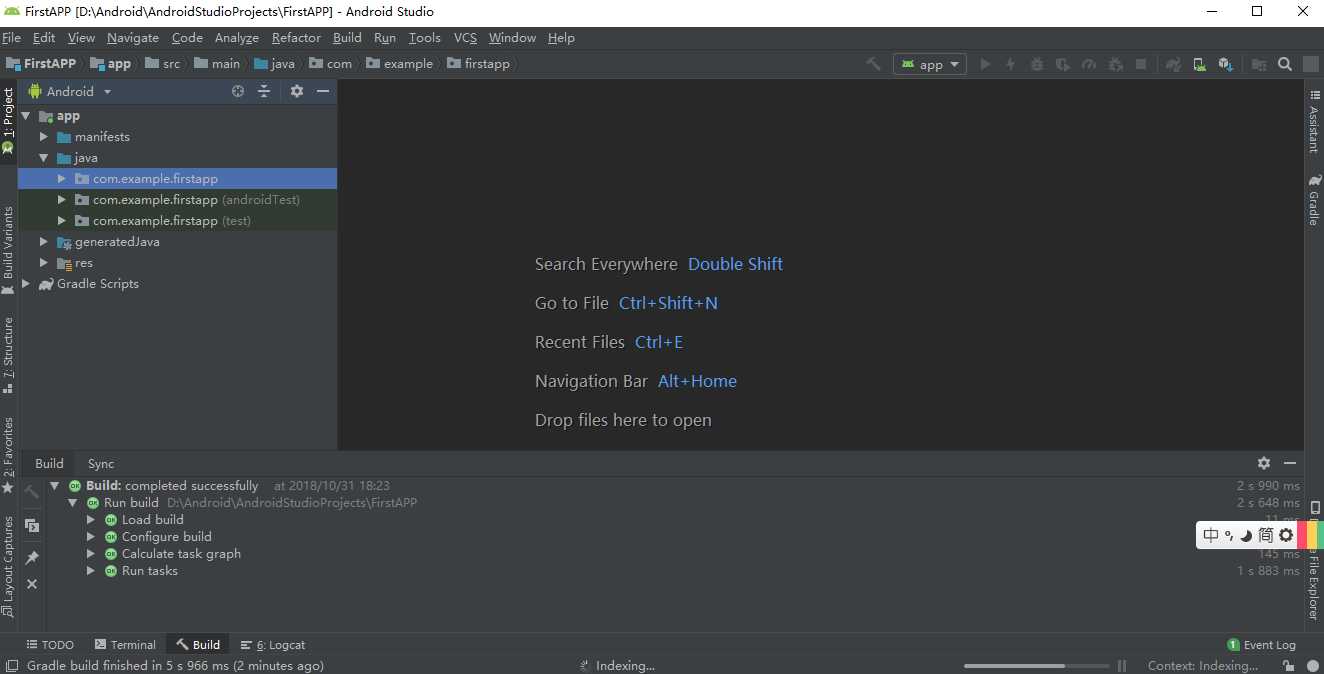This screenshot has width=1324, height=674.
Task: Open the Refactor menu
Action: tap(296, 38)
